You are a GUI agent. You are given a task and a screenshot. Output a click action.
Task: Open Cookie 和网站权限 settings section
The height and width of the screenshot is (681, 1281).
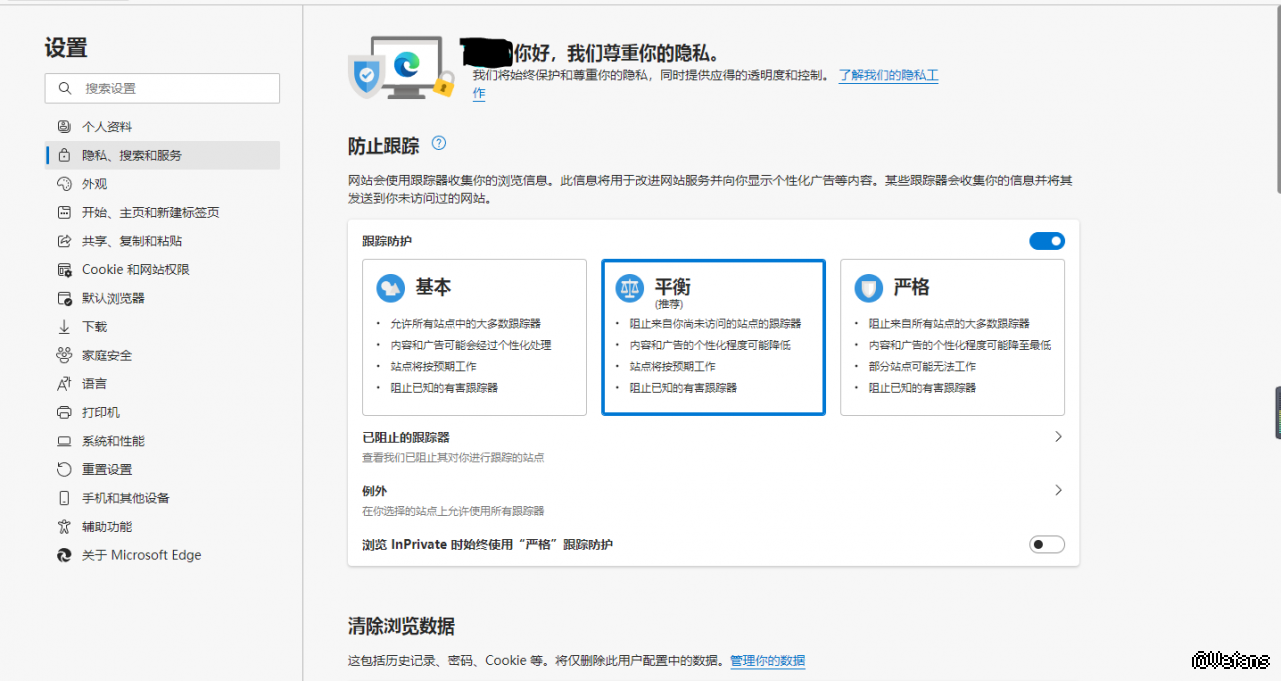coord(135,270)
